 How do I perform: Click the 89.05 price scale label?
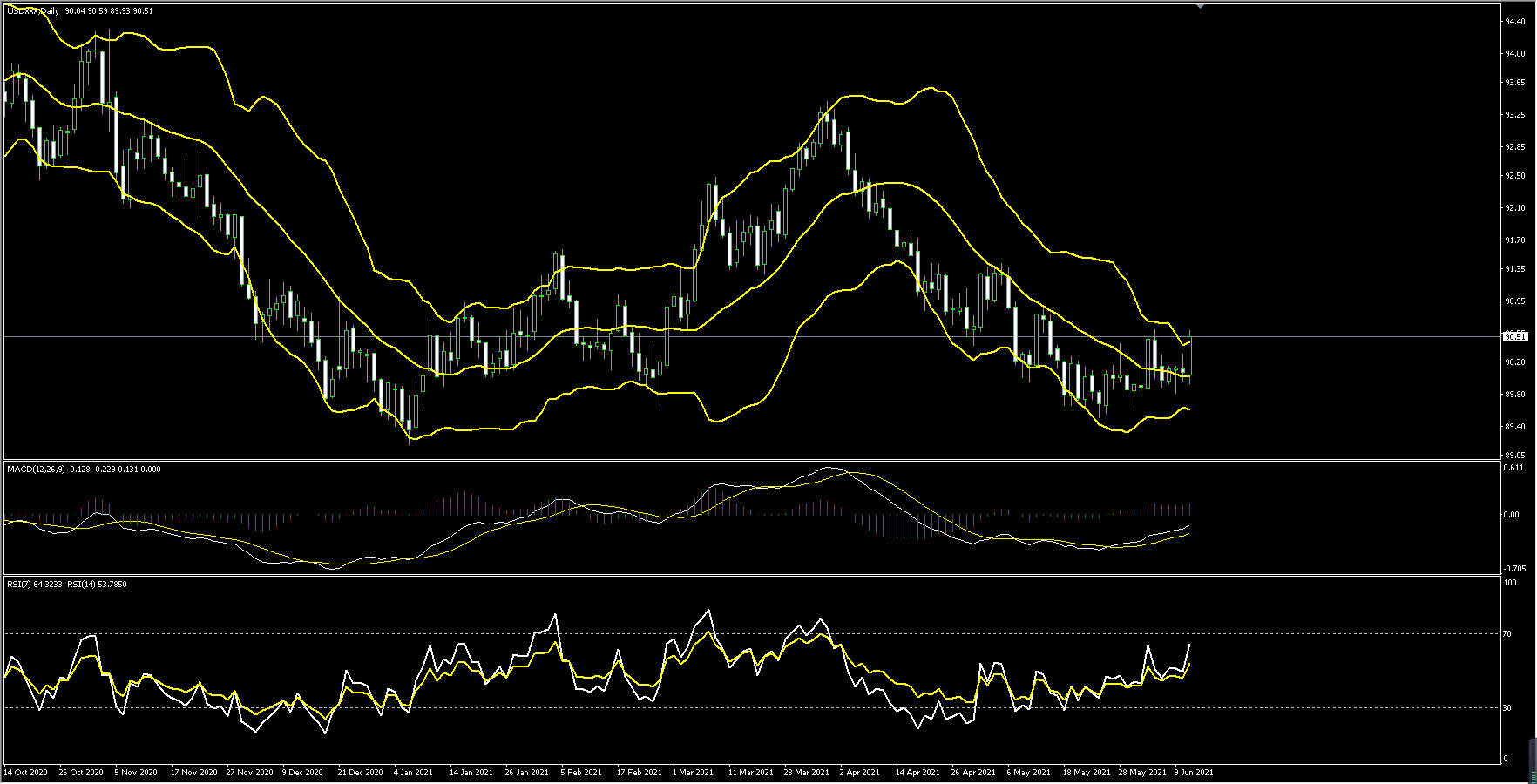point(1514,456)
